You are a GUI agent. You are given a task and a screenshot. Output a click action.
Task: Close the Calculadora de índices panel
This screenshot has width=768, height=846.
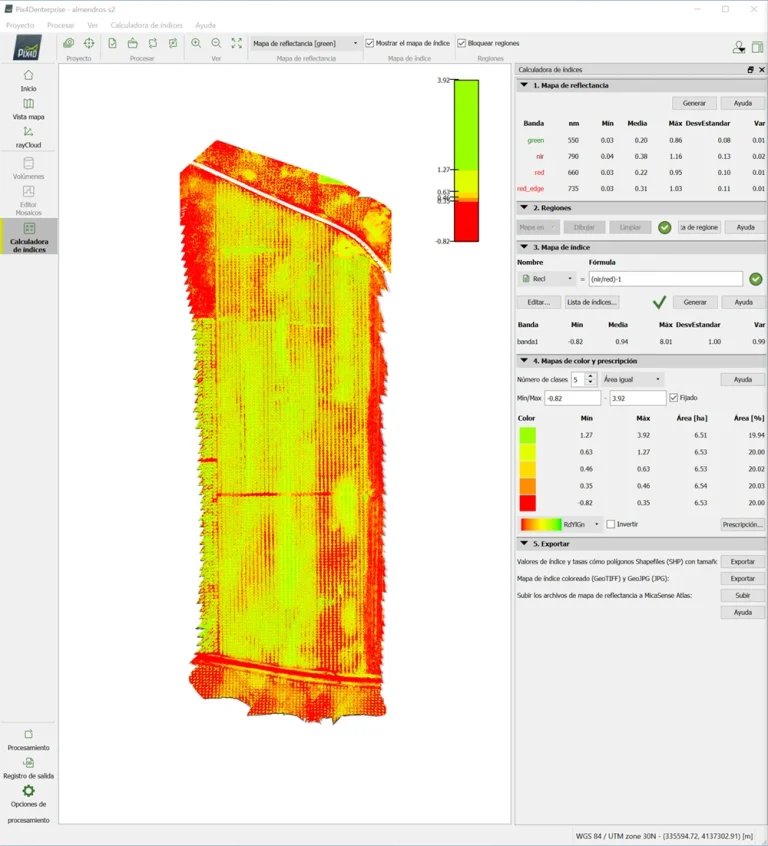[x=762, y=70]
